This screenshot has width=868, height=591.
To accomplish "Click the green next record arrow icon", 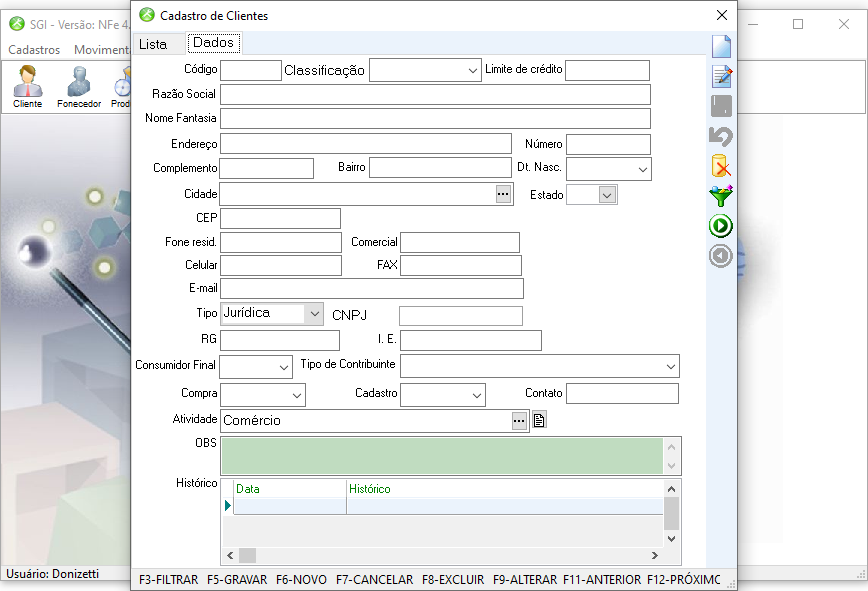I will point(721,226).
